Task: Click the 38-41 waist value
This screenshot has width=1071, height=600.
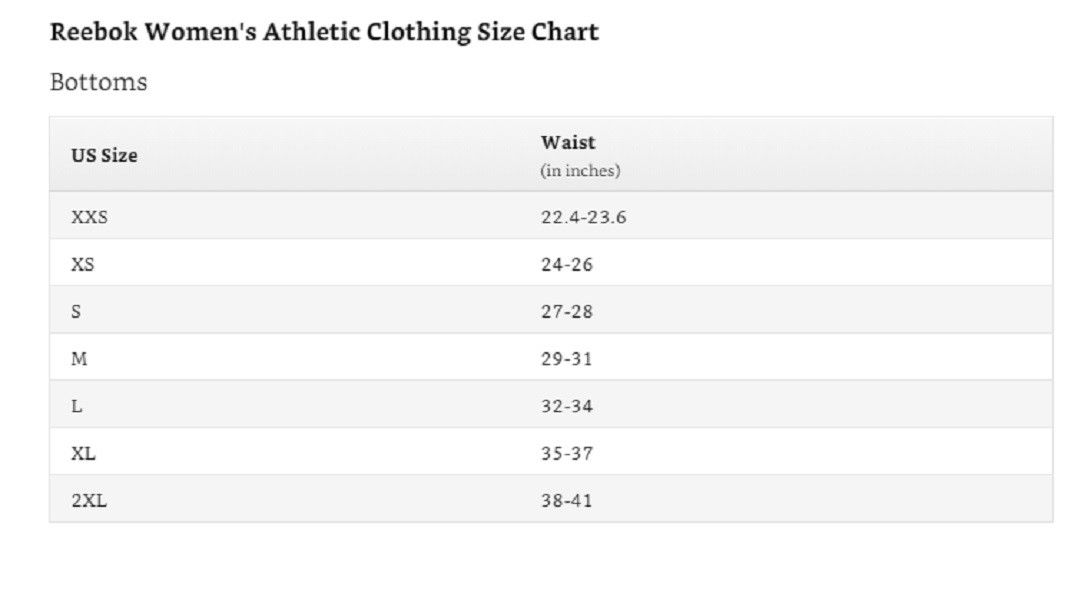Action: tap(567, 501)
